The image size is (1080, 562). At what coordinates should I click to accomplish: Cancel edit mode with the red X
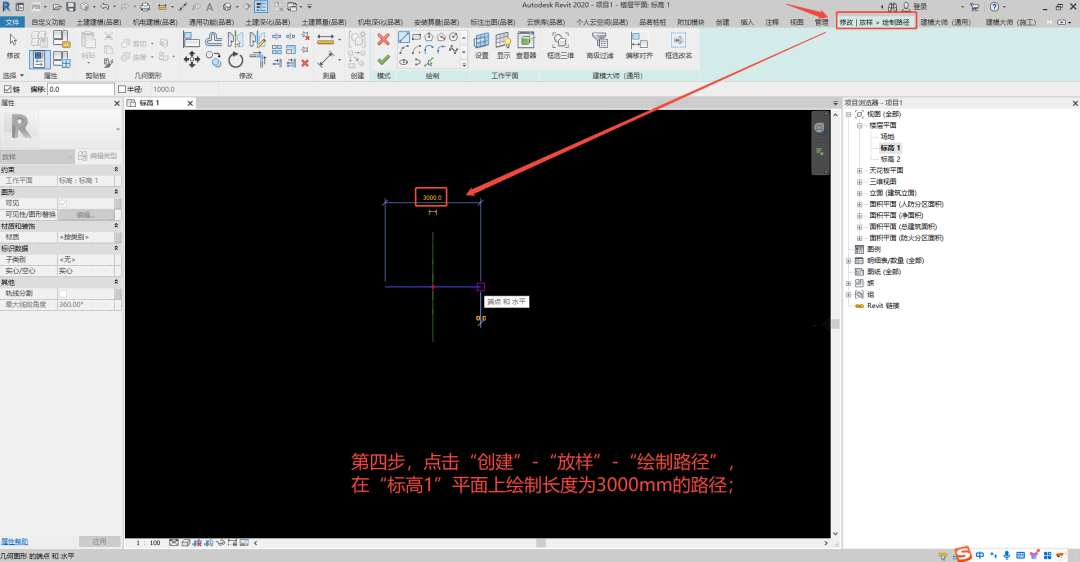384,39
